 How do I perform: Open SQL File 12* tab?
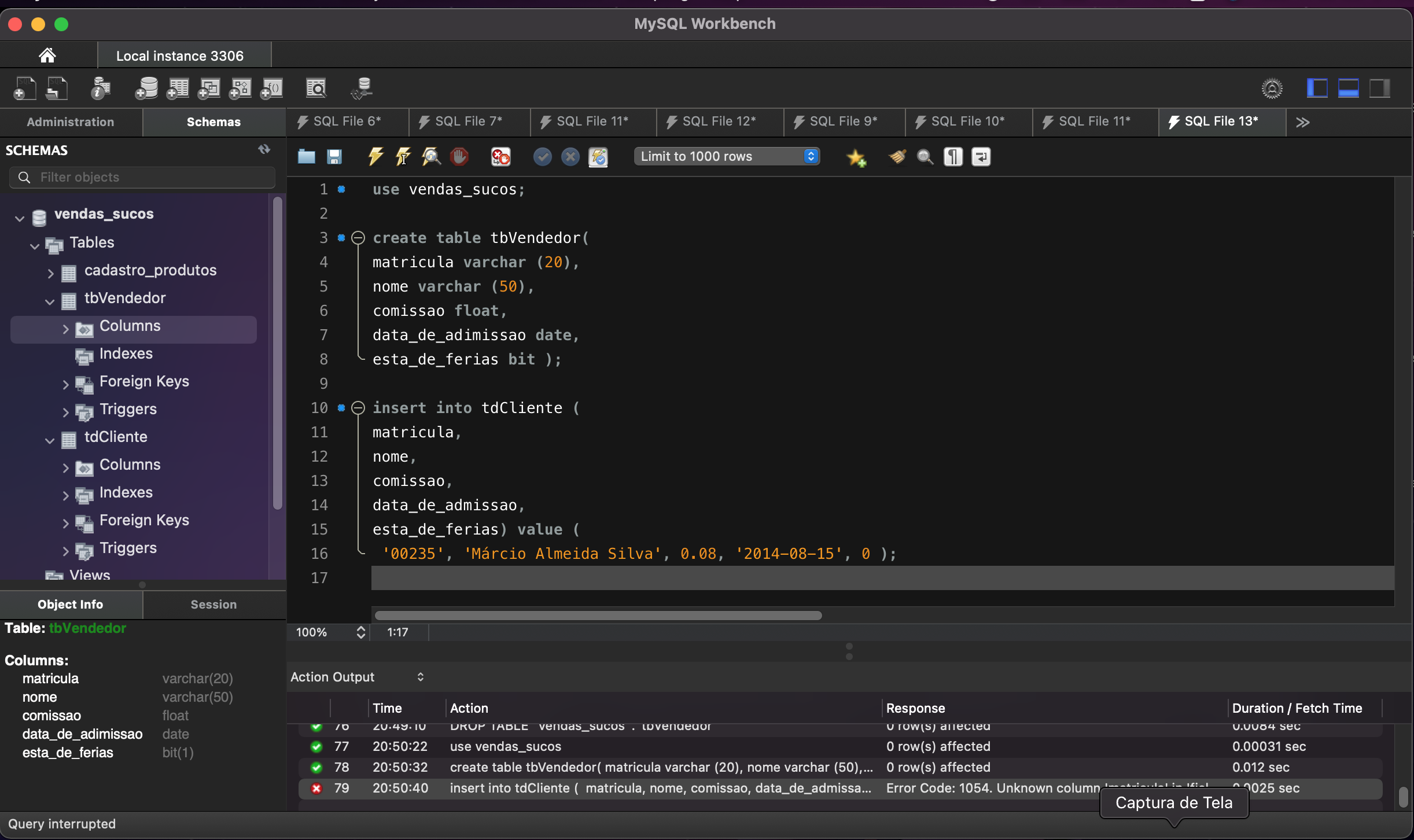pos(719,121)
